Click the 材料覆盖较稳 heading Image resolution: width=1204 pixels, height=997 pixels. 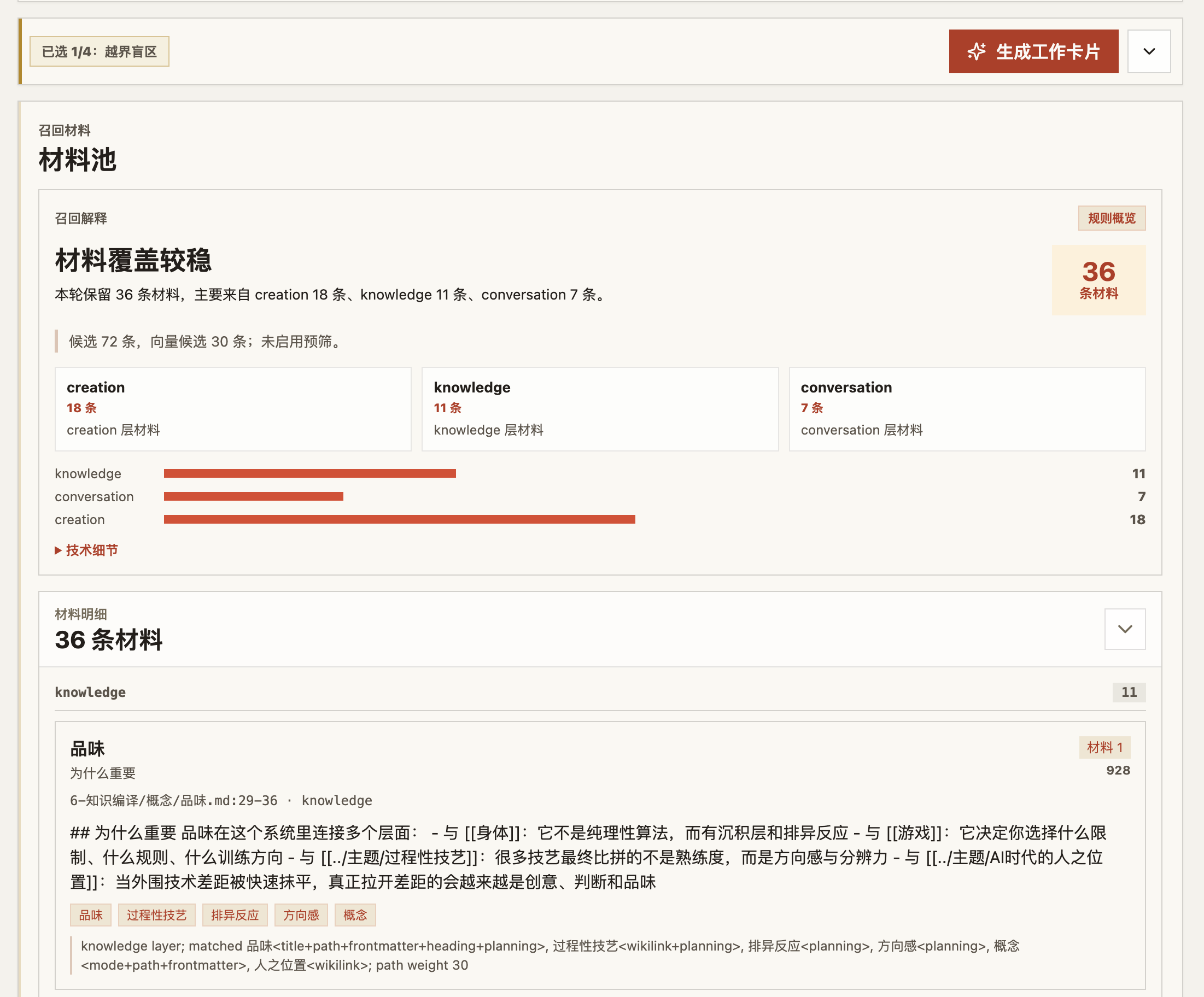pos(133,261)
